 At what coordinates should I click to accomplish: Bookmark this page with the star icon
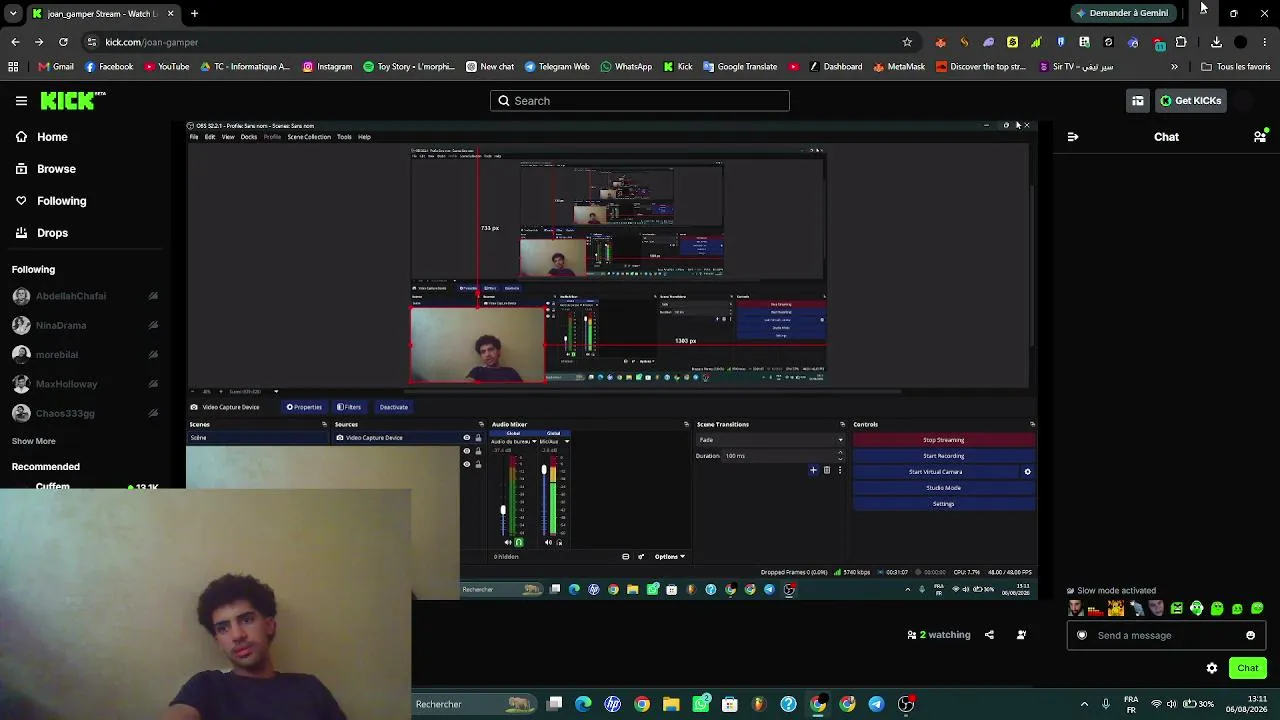coord(907,42)
